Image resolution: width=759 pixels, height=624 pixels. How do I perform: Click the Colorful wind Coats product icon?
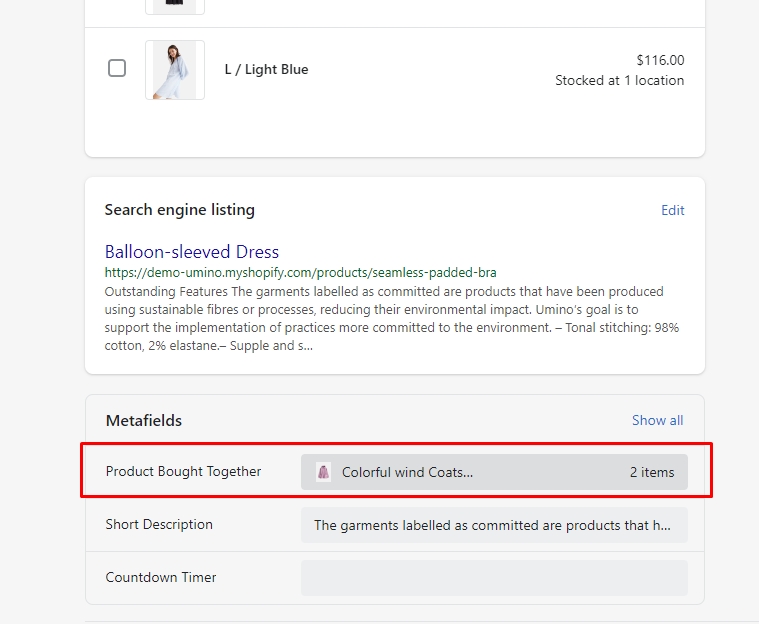323,472
